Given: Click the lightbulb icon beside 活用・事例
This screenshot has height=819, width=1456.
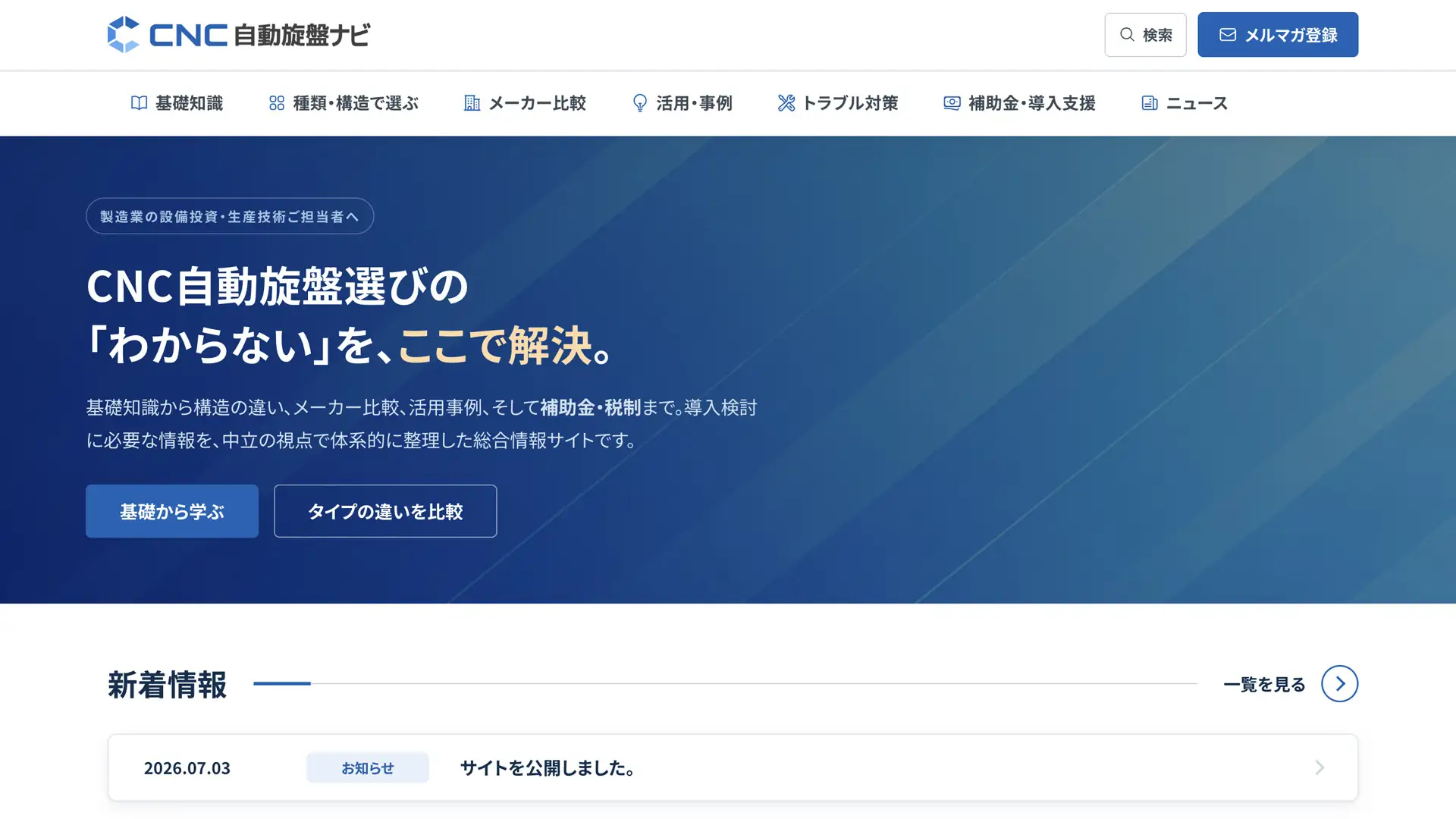Looking at the screenshot, I should pos(640,103).
